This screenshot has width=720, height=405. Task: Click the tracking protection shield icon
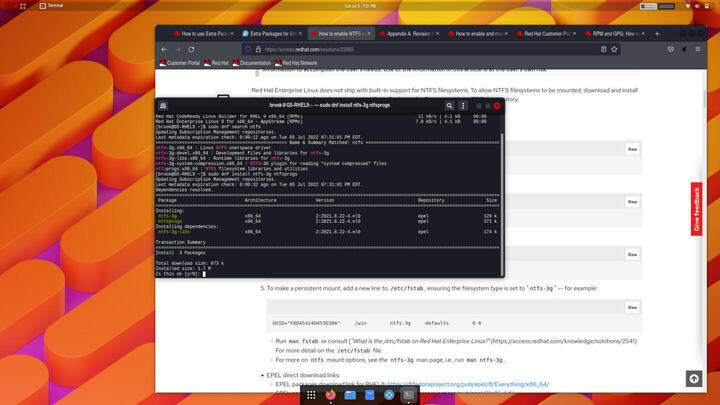point(248,49)
